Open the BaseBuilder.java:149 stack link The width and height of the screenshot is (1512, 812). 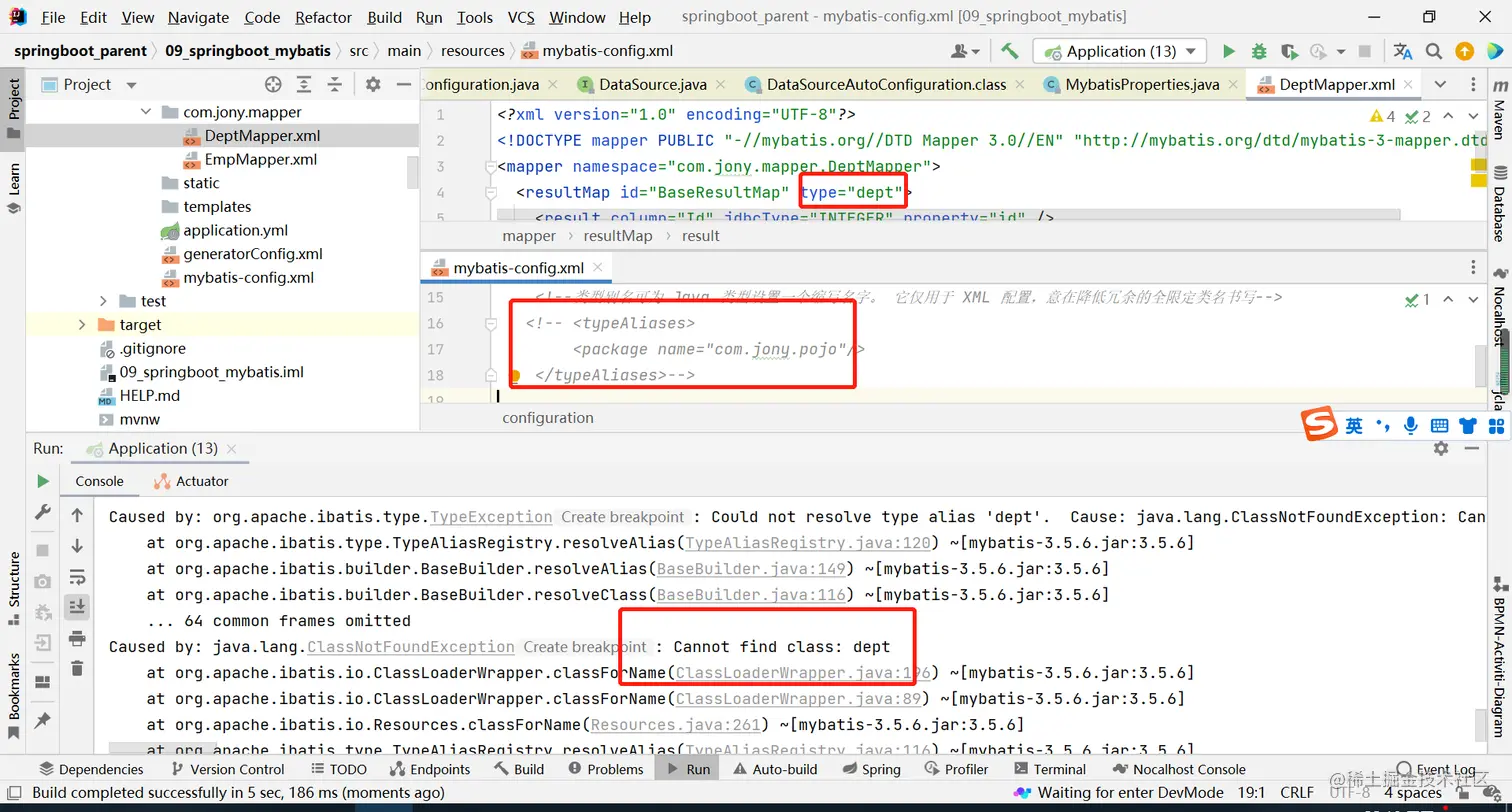[x=749, y=569]
